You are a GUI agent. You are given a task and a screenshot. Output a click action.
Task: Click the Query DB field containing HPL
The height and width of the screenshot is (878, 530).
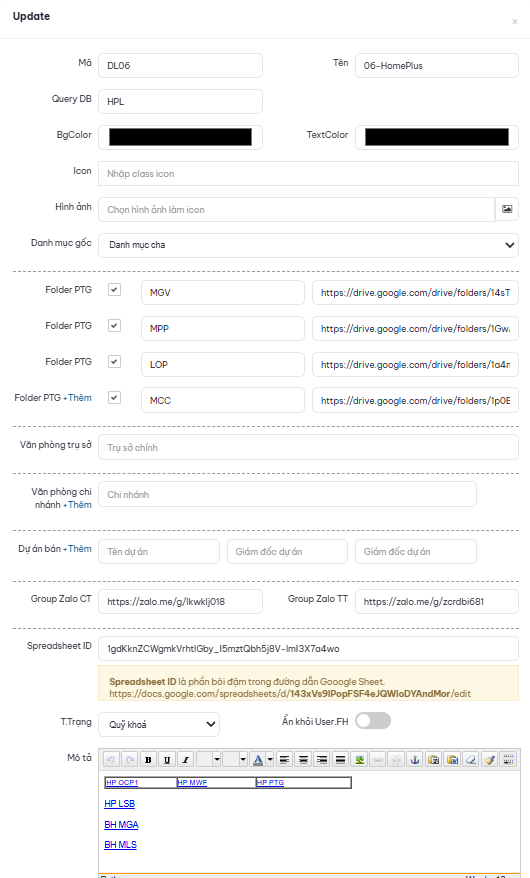pyautogui.click(x=180, y=101)
